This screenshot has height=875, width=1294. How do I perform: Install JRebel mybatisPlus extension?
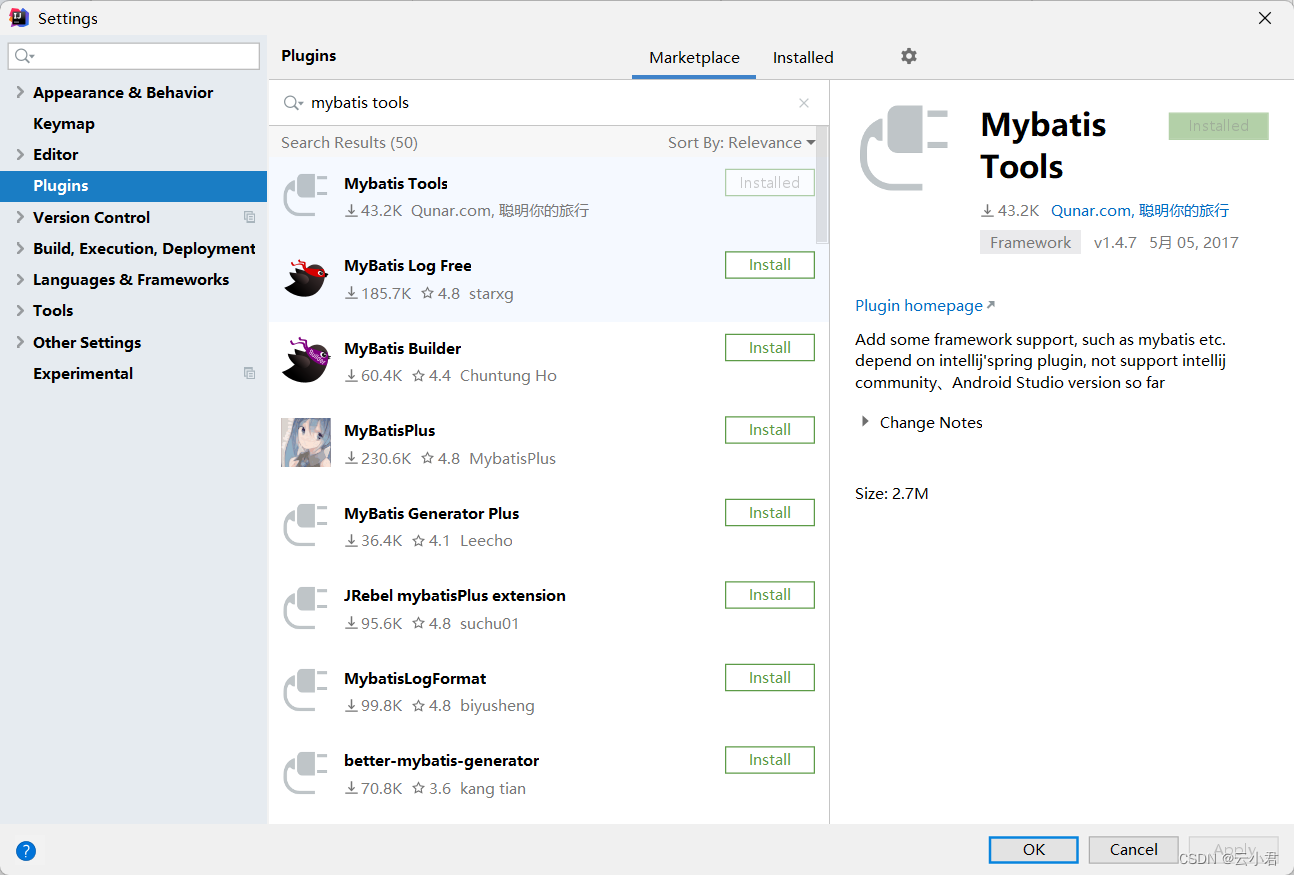770,595
